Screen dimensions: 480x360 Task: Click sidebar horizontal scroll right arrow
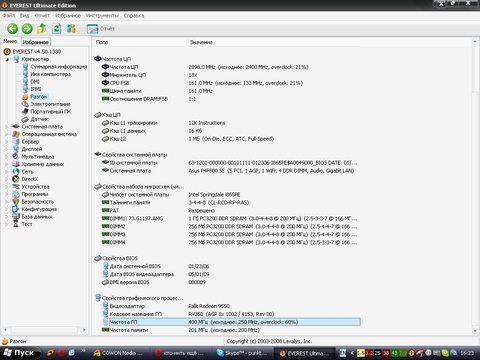click(x=84, y=330)
